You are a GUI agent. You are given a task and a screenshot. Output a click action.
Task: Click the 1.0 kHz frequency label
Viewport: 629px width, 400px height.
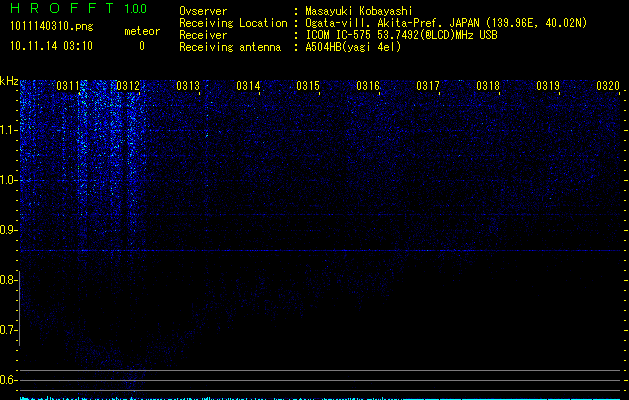click(8, 180)
